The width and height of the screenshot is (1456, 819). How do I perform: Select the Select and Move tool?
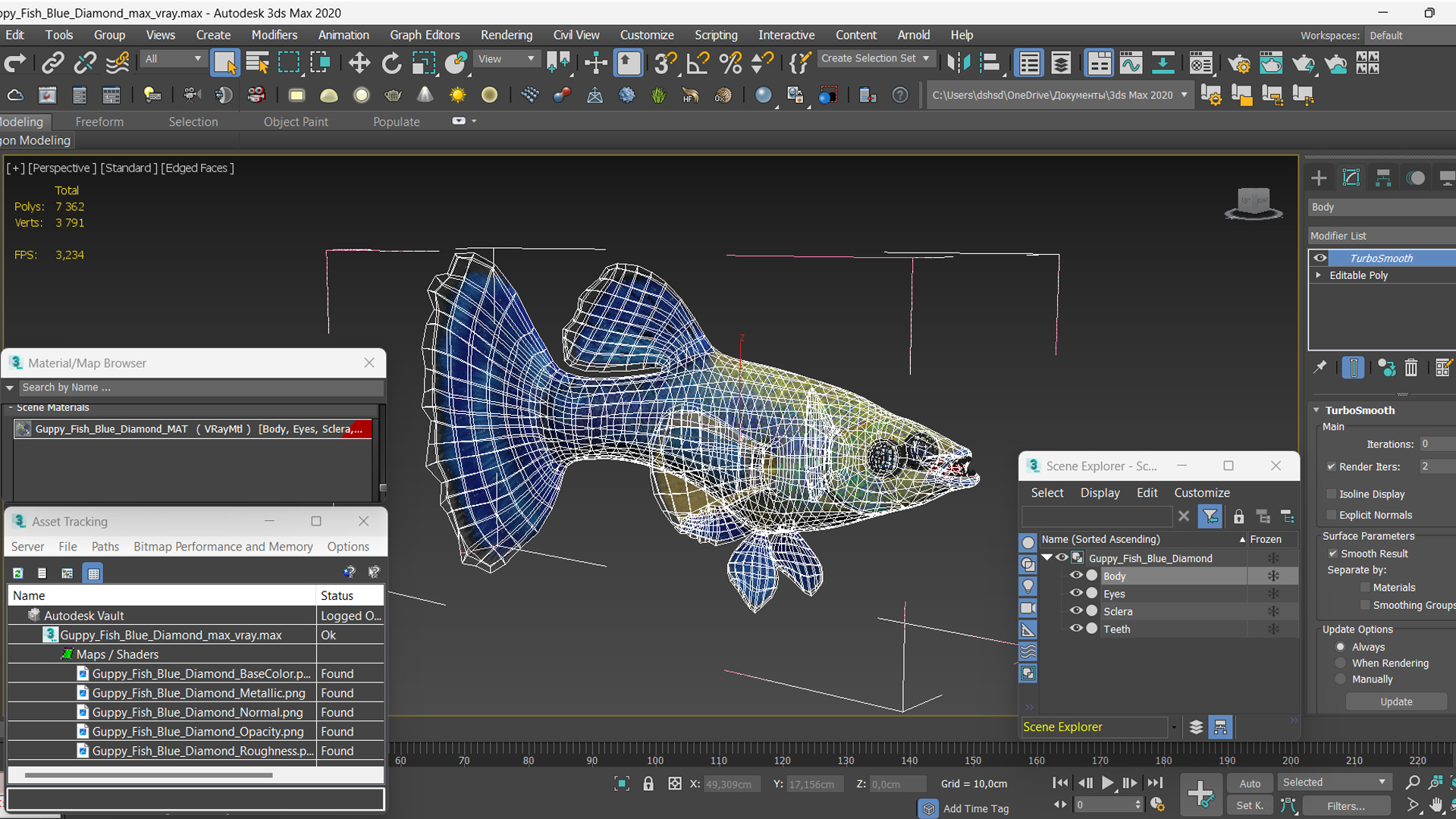(359, 63)
